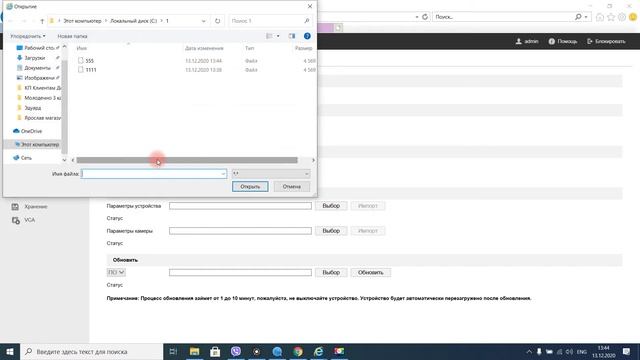This screenshot has height=360, width=640.
Task: Click the horizontal scrollbar right arrow
Action: (313, 160)
